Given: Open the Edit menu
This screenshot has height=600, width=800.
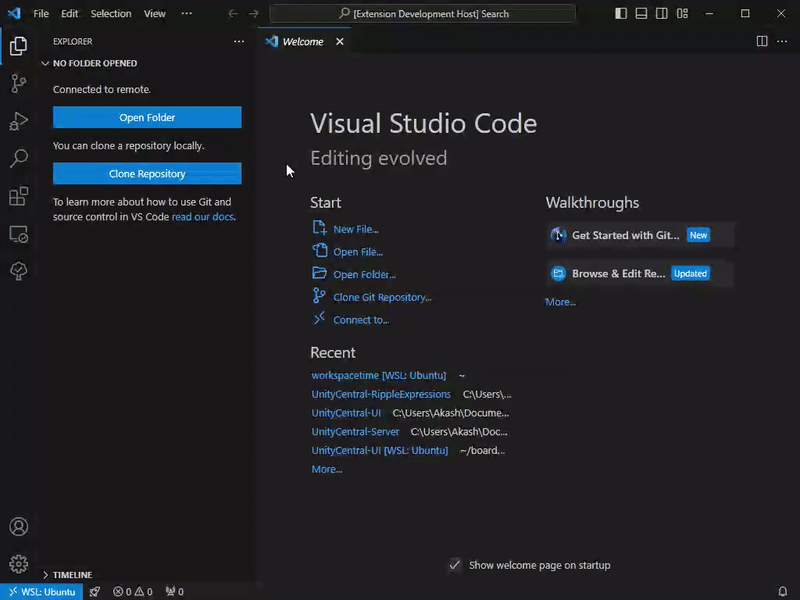Looking at the screenshot, I should [x=69, y=14].
